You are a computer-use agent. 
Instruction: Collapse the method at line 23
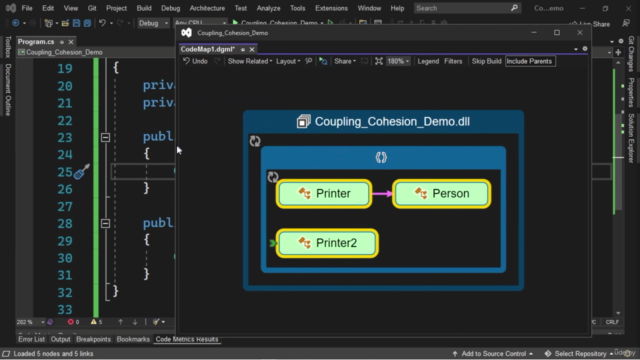pos(105,138)
